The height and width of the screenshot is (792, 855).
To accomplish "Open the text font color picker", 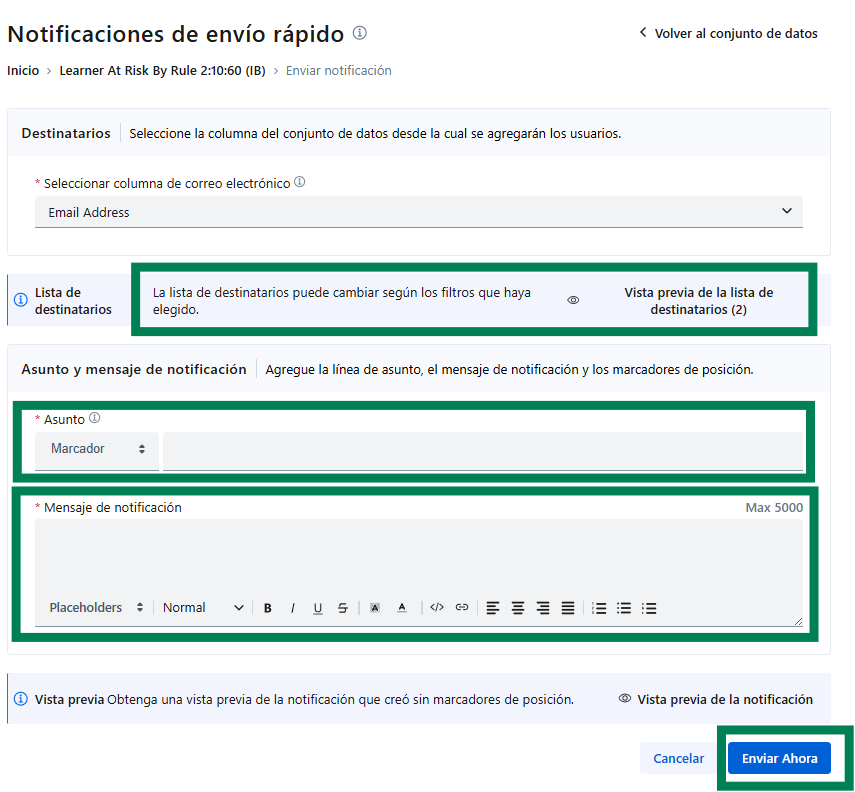I will [402, 608].
